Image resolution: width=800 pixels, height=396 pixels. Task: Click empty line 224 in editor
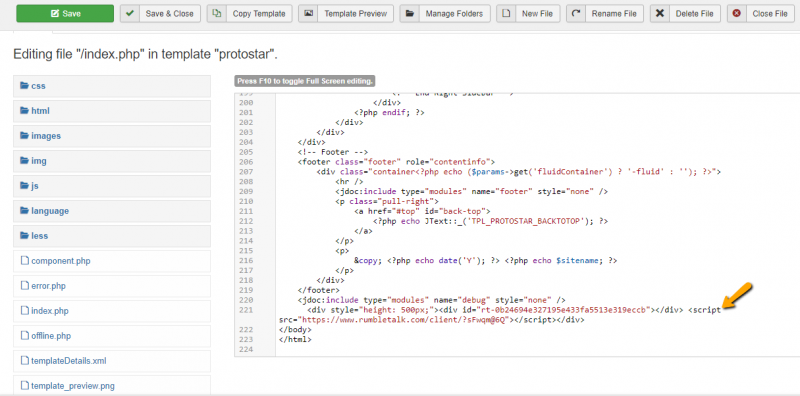538,350
